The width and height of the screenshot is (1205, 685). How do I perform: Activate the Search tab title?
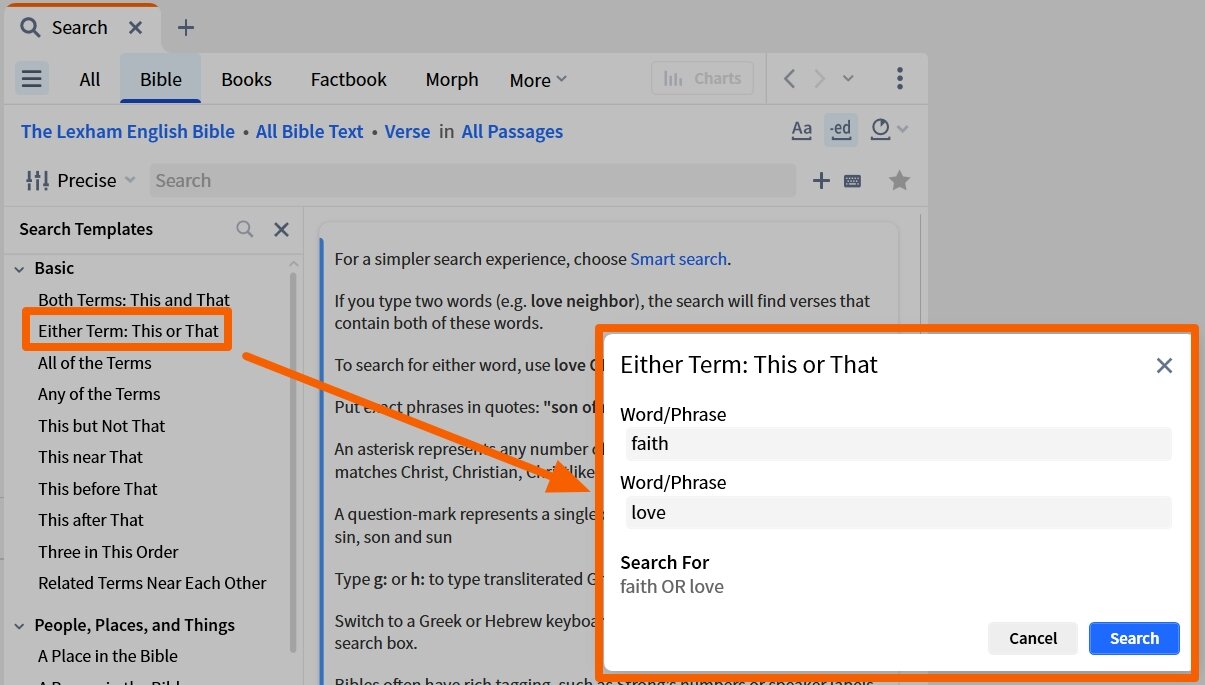[79, 28]
